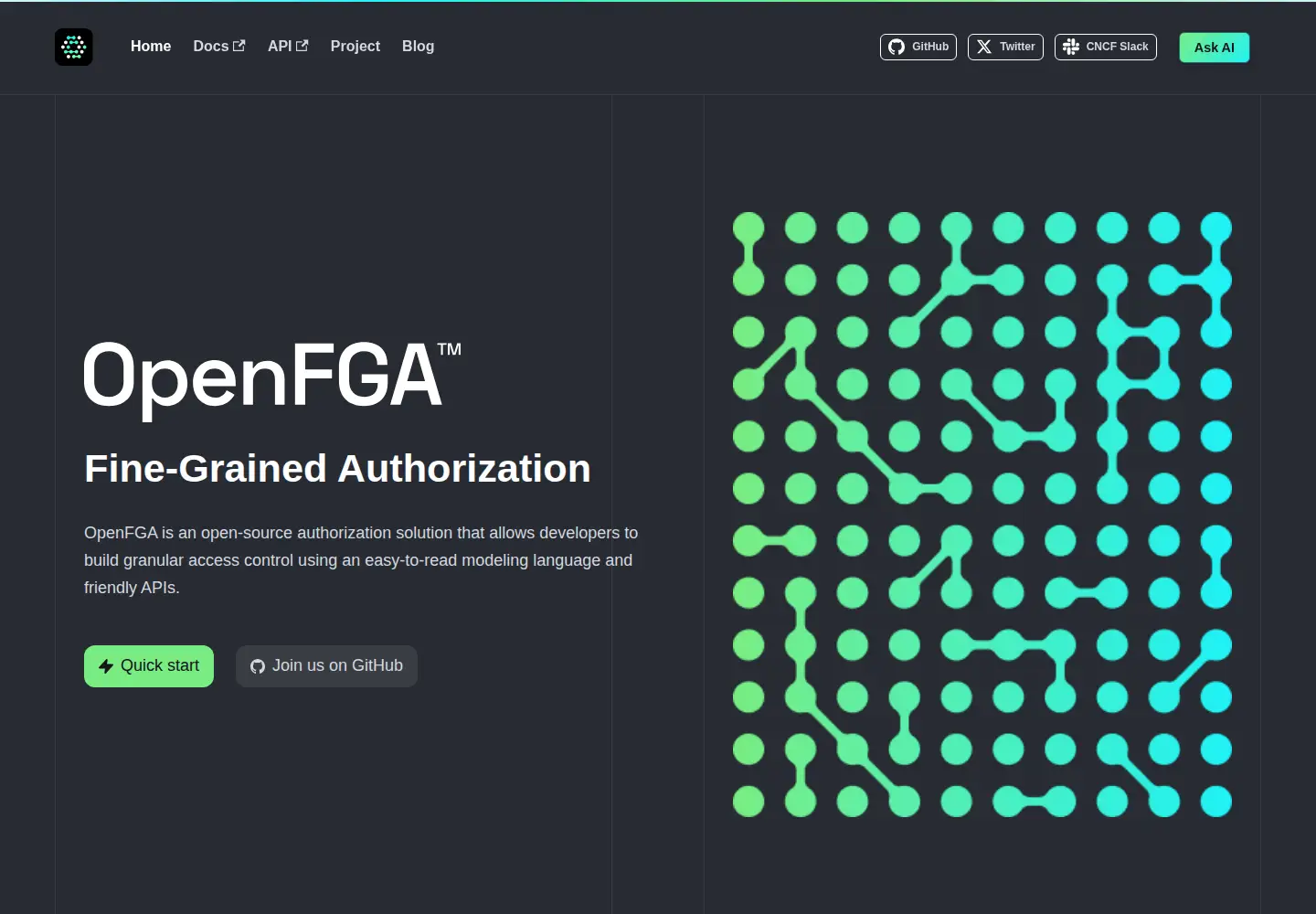Go to the Project page
The height and width of the screenshot is (914, 1316).
(356, 47)
